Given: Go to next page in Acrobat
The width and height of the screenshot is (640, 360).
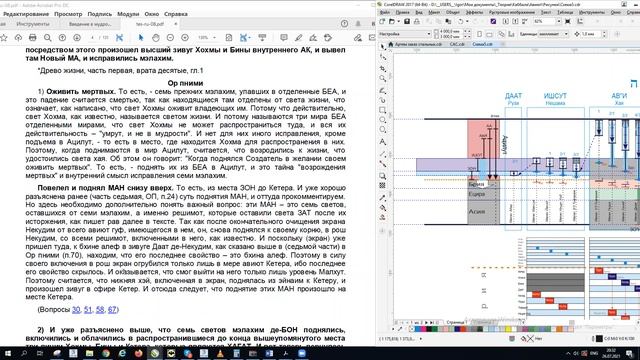Looking at the screenshot, I should point(77,38).
